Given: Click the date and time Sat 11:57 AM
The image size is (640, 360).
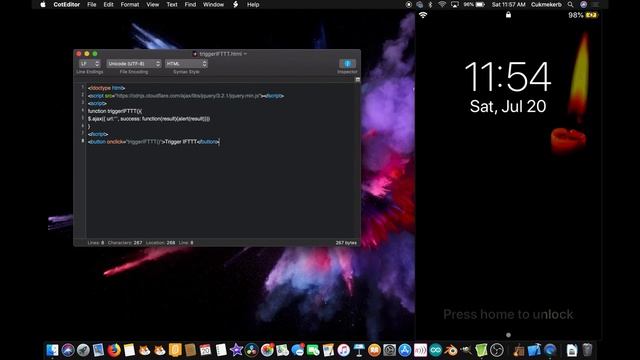Looking at the screenshot, I should pyautogui.click(x=509, y=4).
